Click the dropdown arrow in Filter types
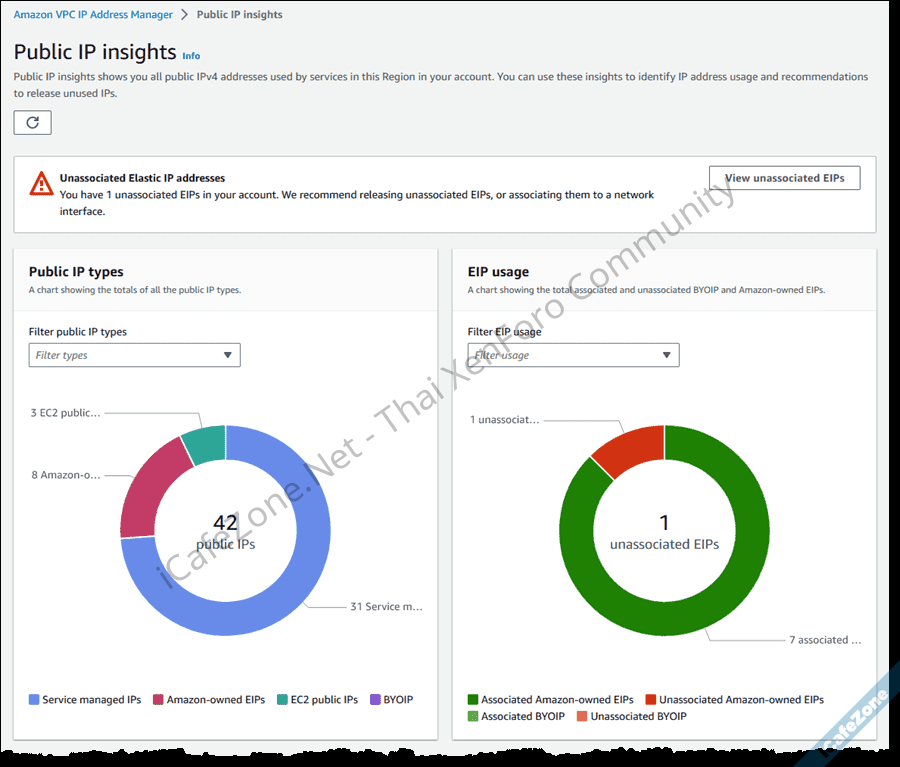 (x=227, y=355)
